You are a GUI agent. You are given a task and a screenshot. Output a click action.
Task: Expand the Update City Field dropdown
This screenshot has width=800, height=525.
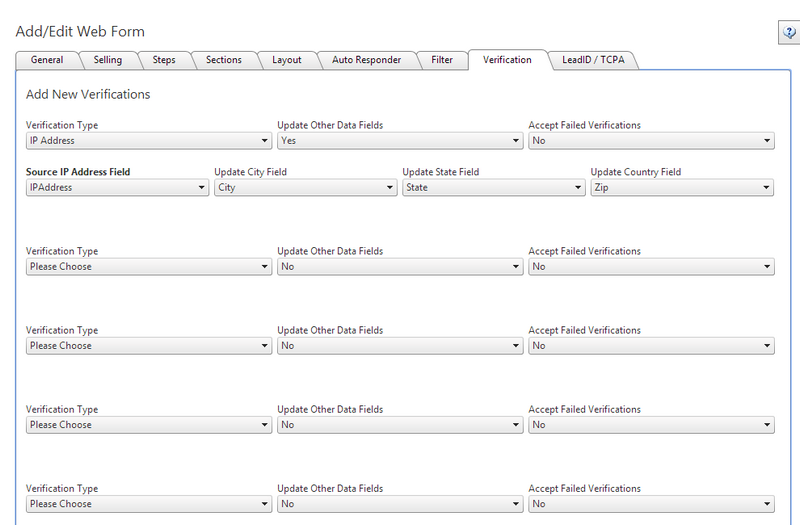pyautogui.click(x=305, y=187)
